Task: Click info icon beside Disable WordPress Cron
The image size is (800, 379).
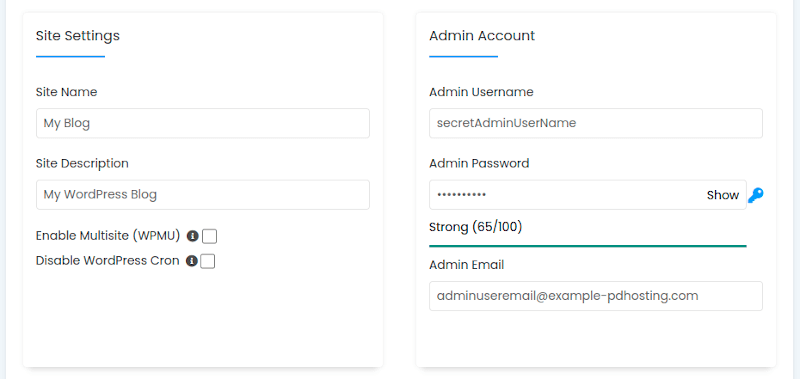Action: click(x=192, y=261)
